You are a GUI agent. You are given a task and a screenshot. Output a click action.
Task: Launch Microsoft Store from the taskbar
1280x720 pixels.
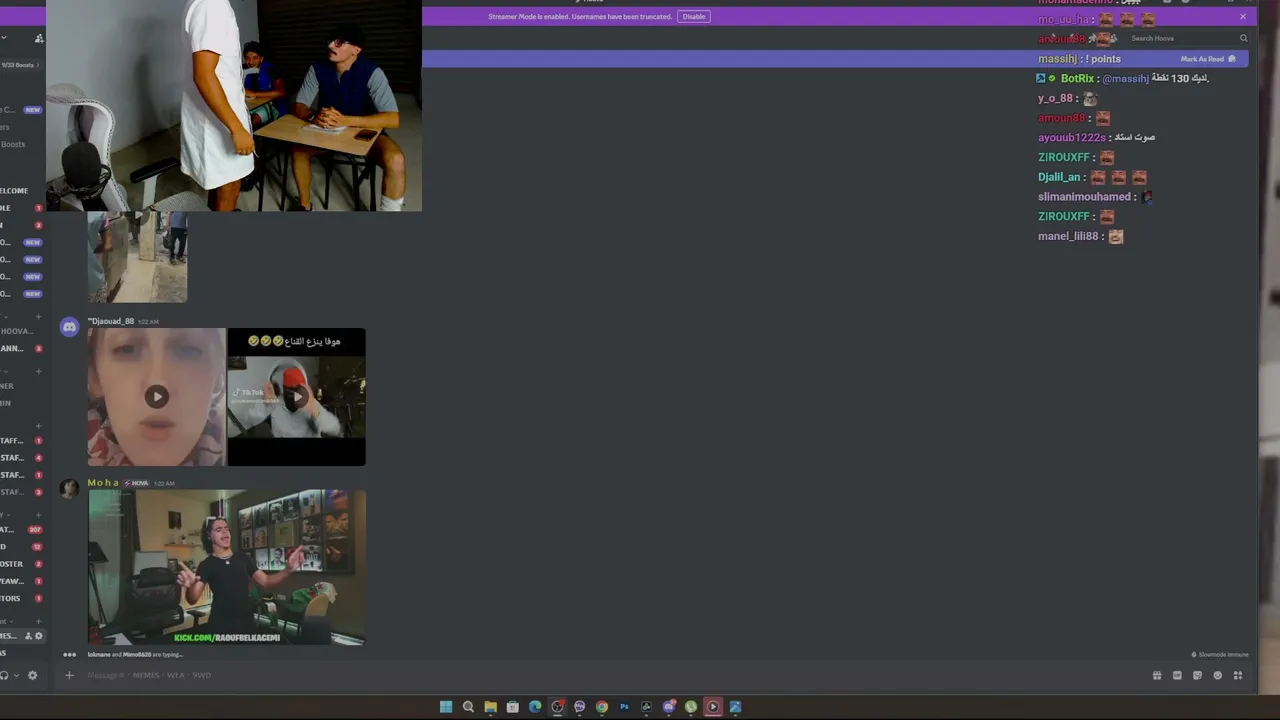[x=512, y=707]
